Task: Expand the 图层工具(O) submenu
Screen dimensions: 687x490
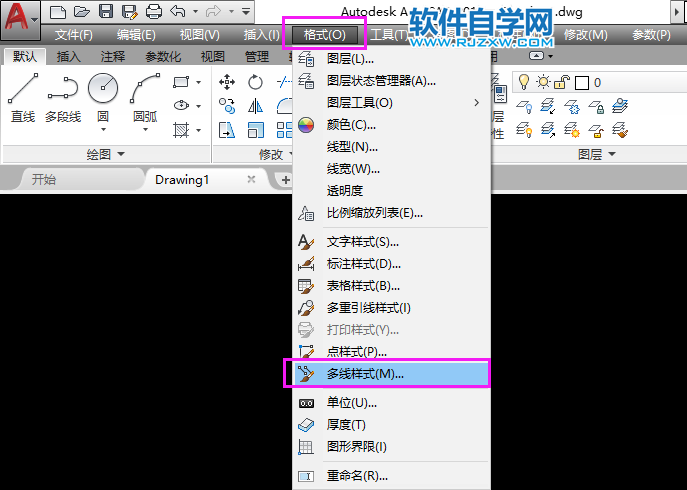Action: [x=391, y=103]
